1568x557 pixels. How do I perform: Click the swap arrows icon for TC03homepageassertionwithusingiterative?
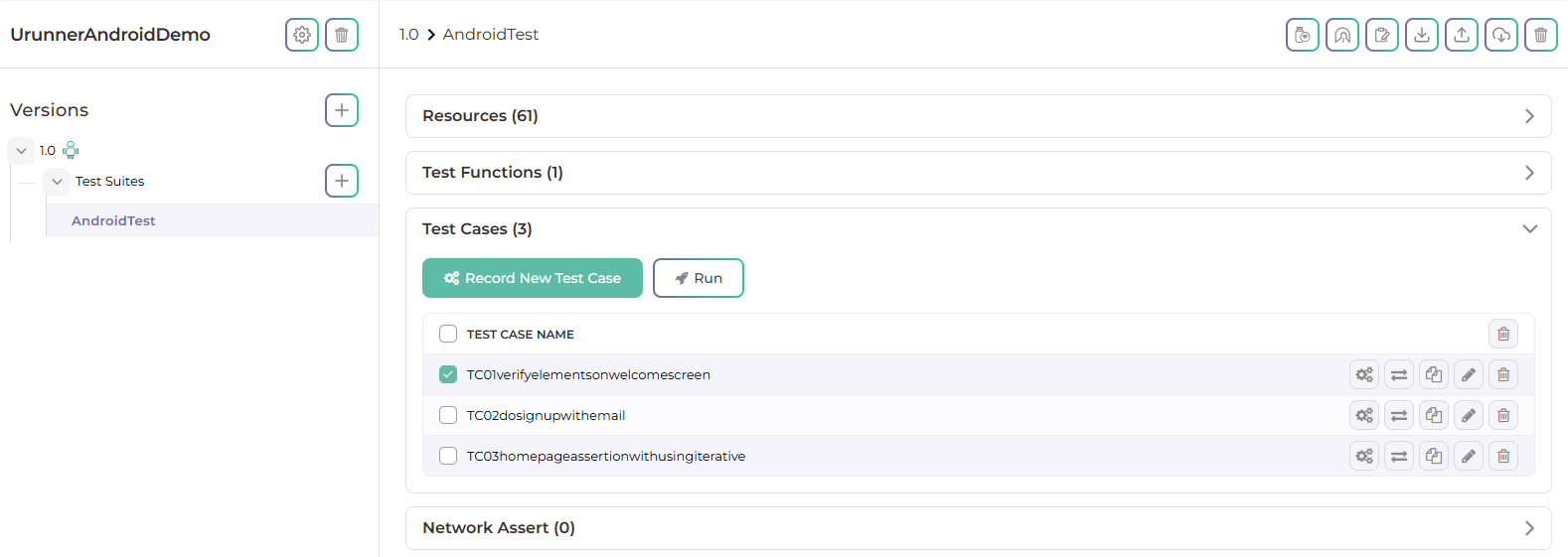tap(1398, 456)
